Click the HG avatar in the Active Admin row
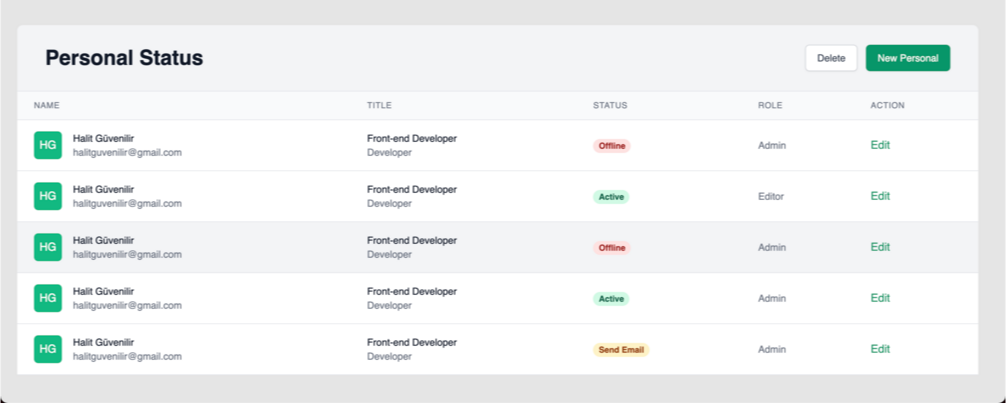Image resolution: width=1006 pixels, height=403 pixels. tap(47, 298)
